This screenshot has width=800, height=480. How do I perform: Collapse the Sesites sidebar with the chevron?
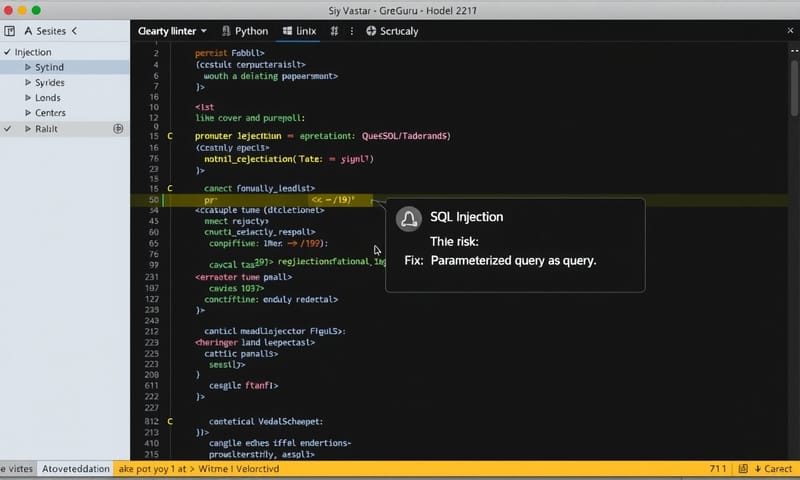(73, 31)
